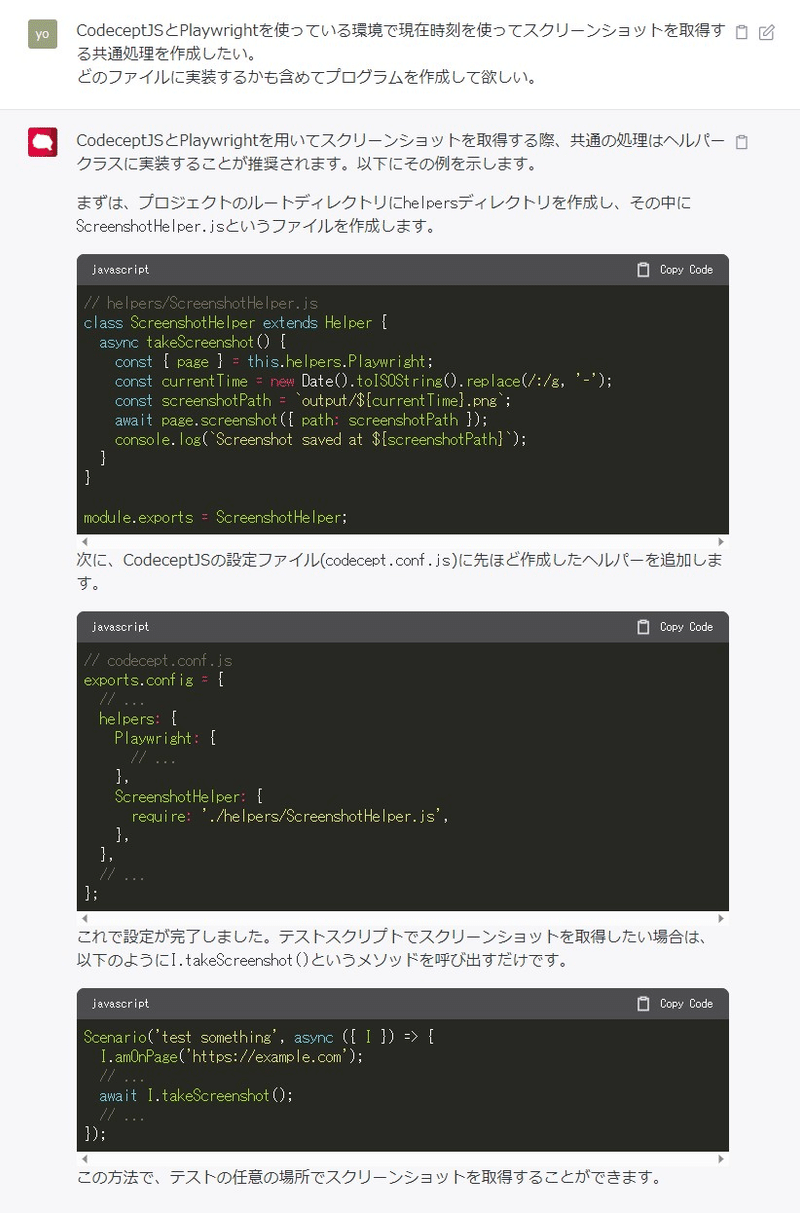The height and width of the screenshot is (1213, 800).
Task: Copy Code for Scenario test block
Action: tap(675, 1003)
